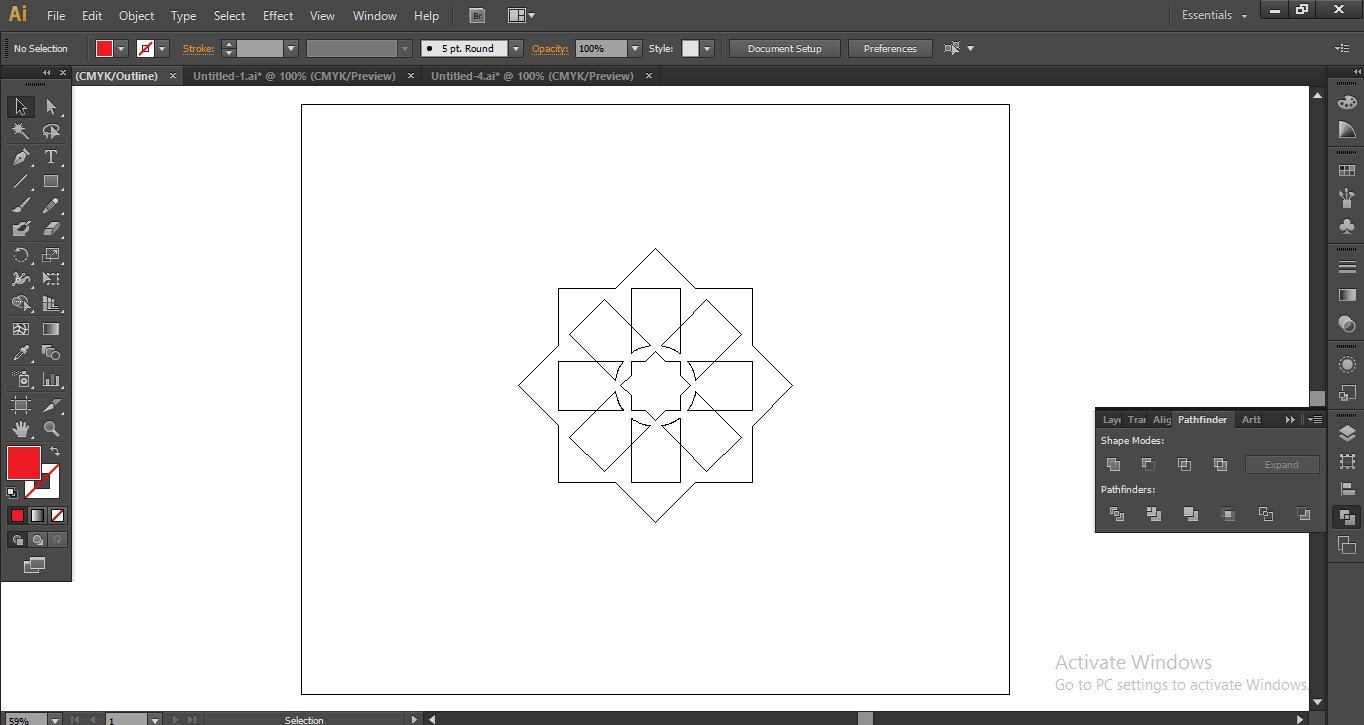The height and width of the screenshot is (725, 1364).
Task: Expand the 5 pt. Round brush dropdown
Action: [516, 49]
